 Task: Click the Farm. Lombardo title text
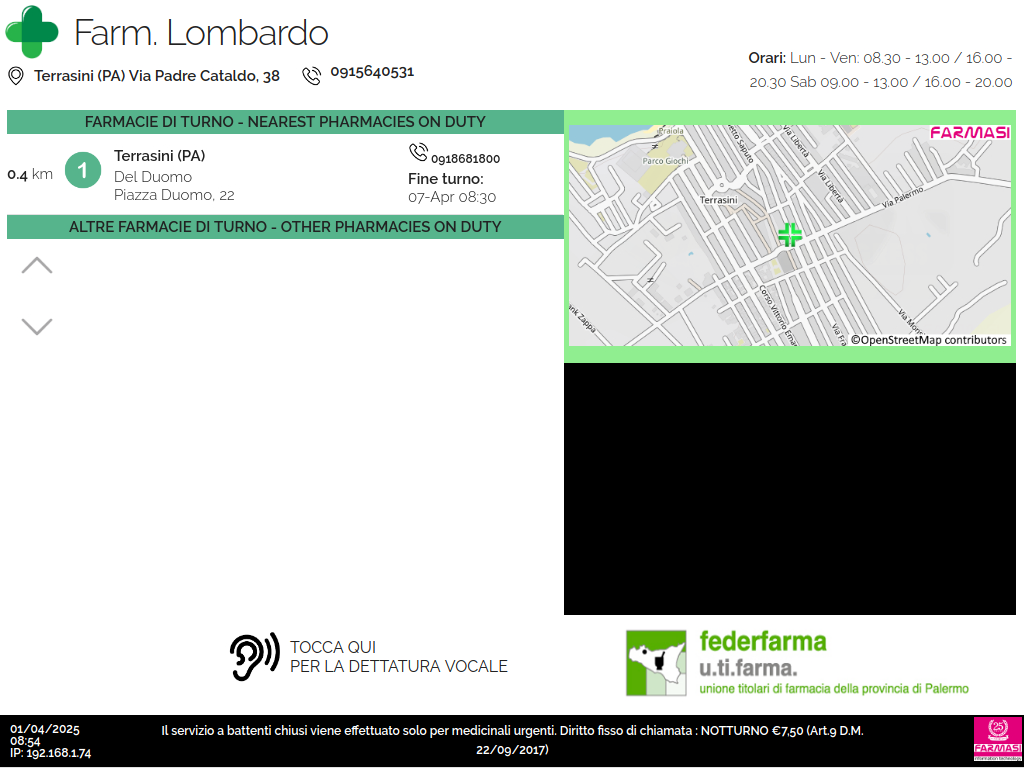click(201, 33)
